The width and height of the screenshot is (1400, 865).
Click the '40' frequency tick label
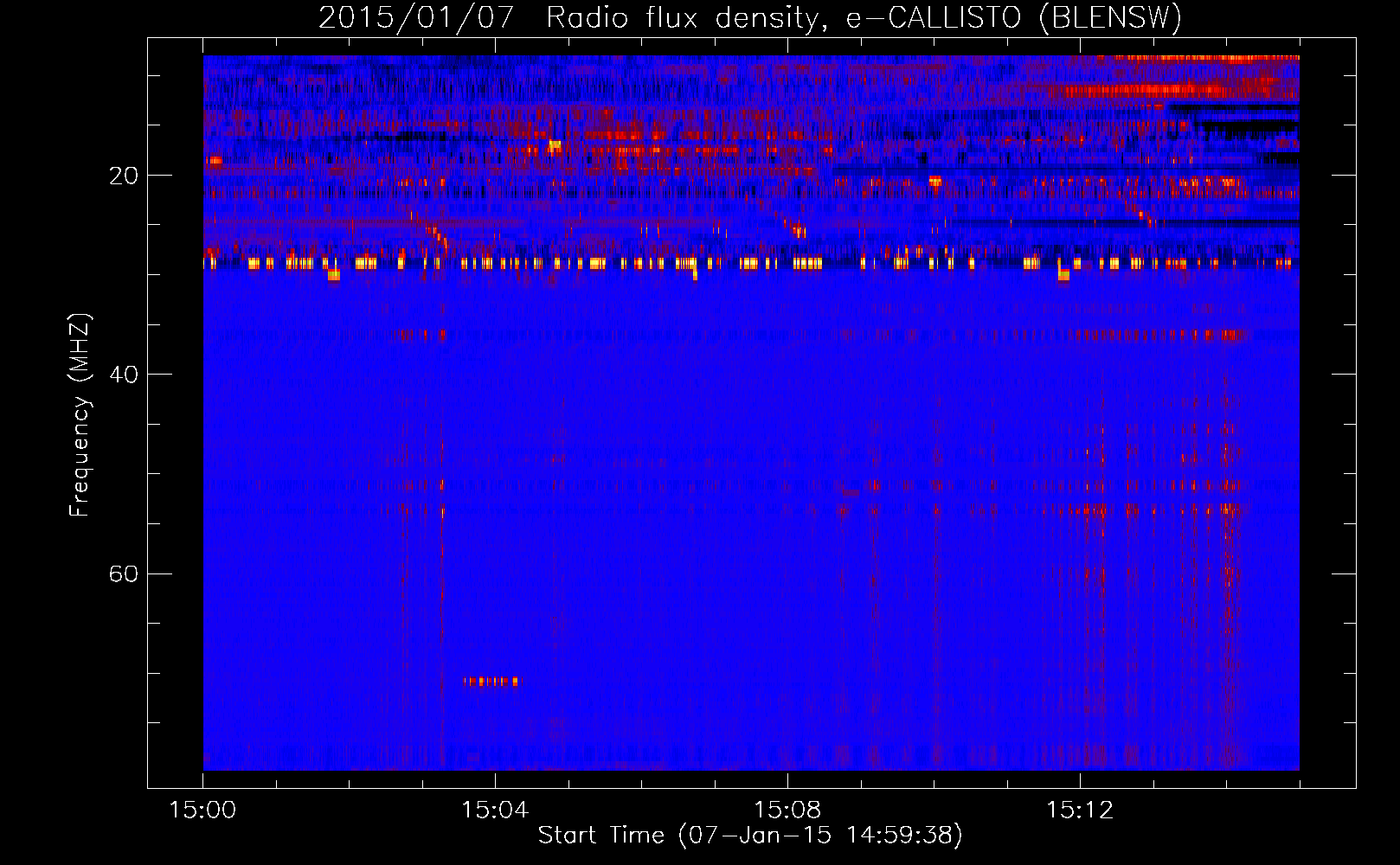pyautogui.click(x=124, y=375)
